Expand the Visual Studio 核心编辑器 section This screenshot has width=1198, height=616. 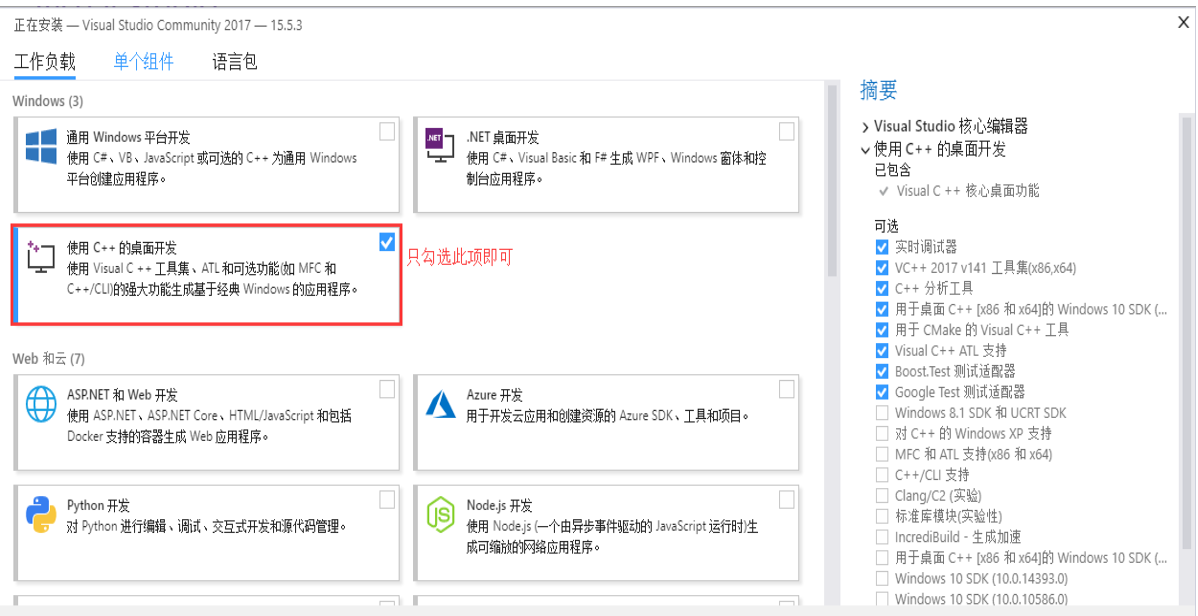(x=867, y=125)
